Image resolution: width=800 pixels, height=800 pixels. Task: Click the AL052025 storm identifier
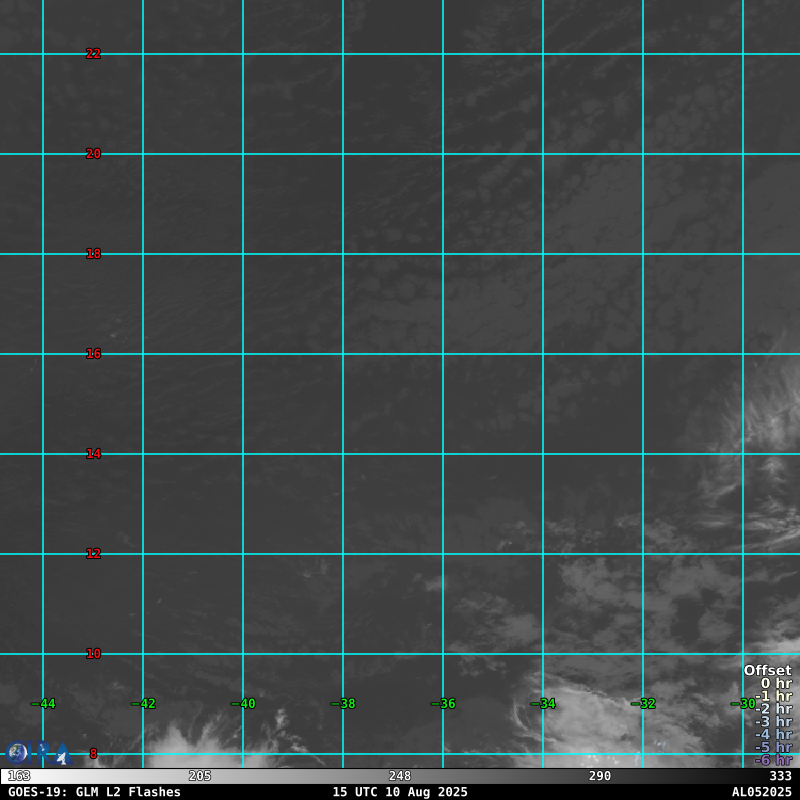(761, 792)
